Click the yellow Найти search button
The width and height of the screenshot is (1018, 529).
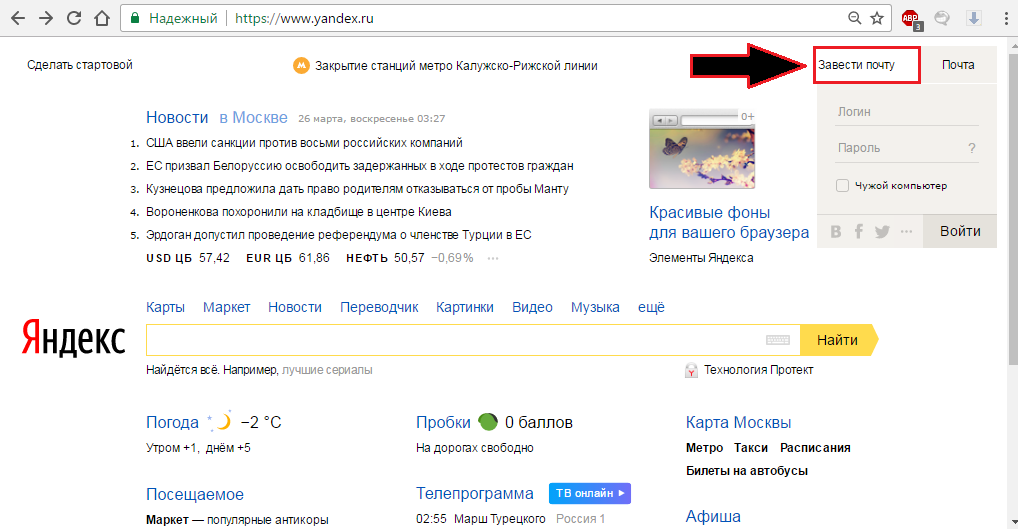838,340
